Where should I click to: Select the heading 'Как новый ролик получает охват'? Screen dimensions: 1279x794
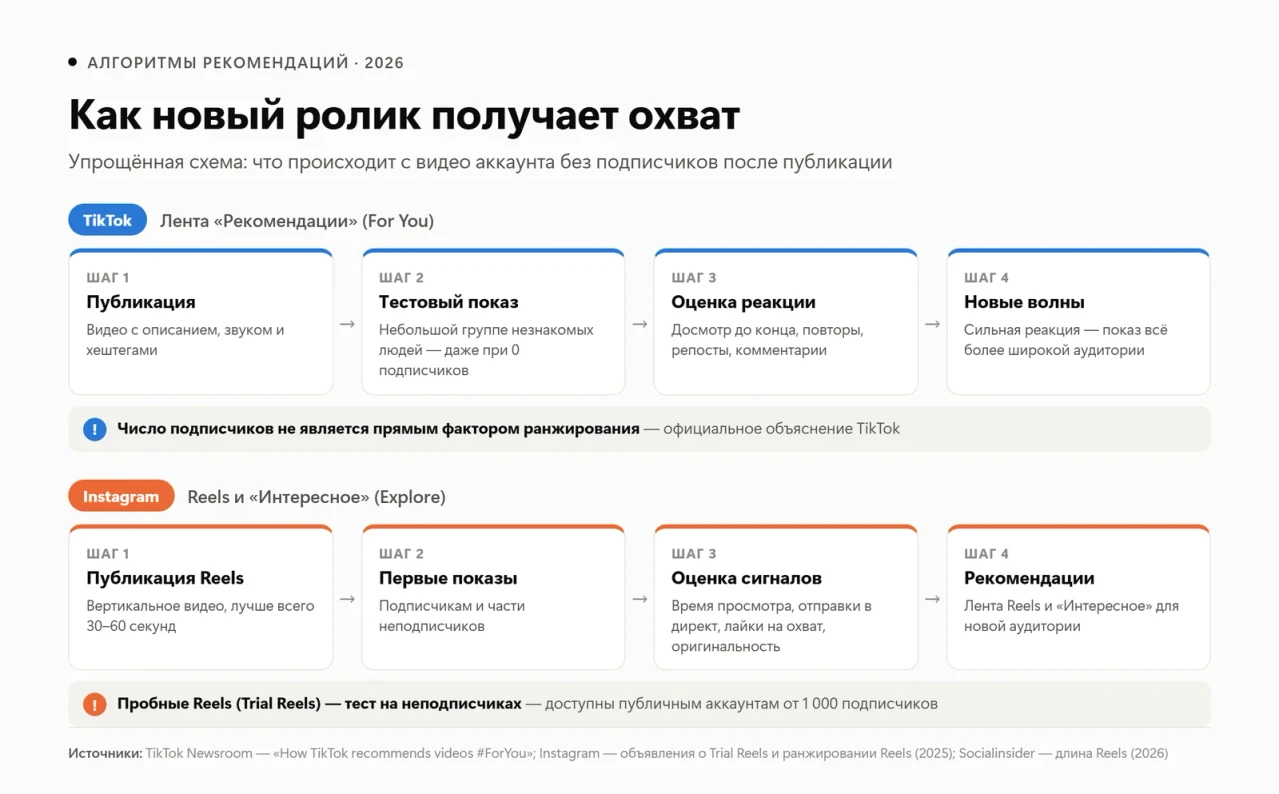pyautogui.click(x=404, y=116)
